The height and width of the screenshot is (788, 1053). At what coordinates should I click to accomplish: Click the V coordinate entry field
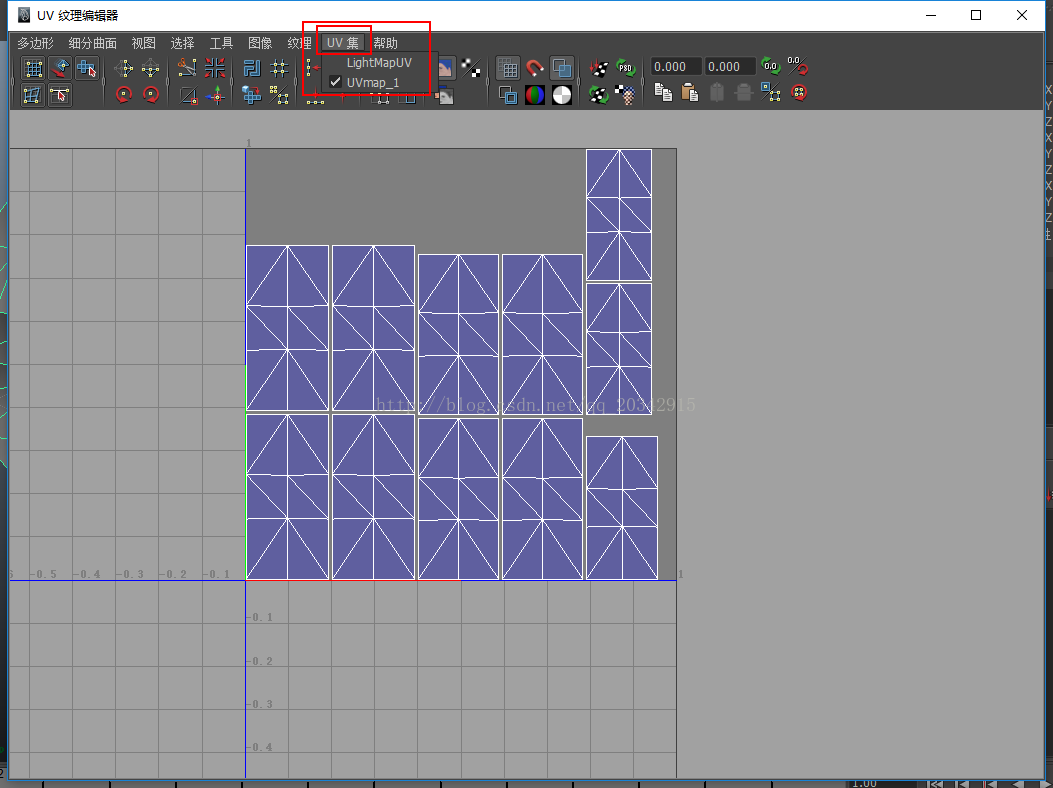[730, 67]
